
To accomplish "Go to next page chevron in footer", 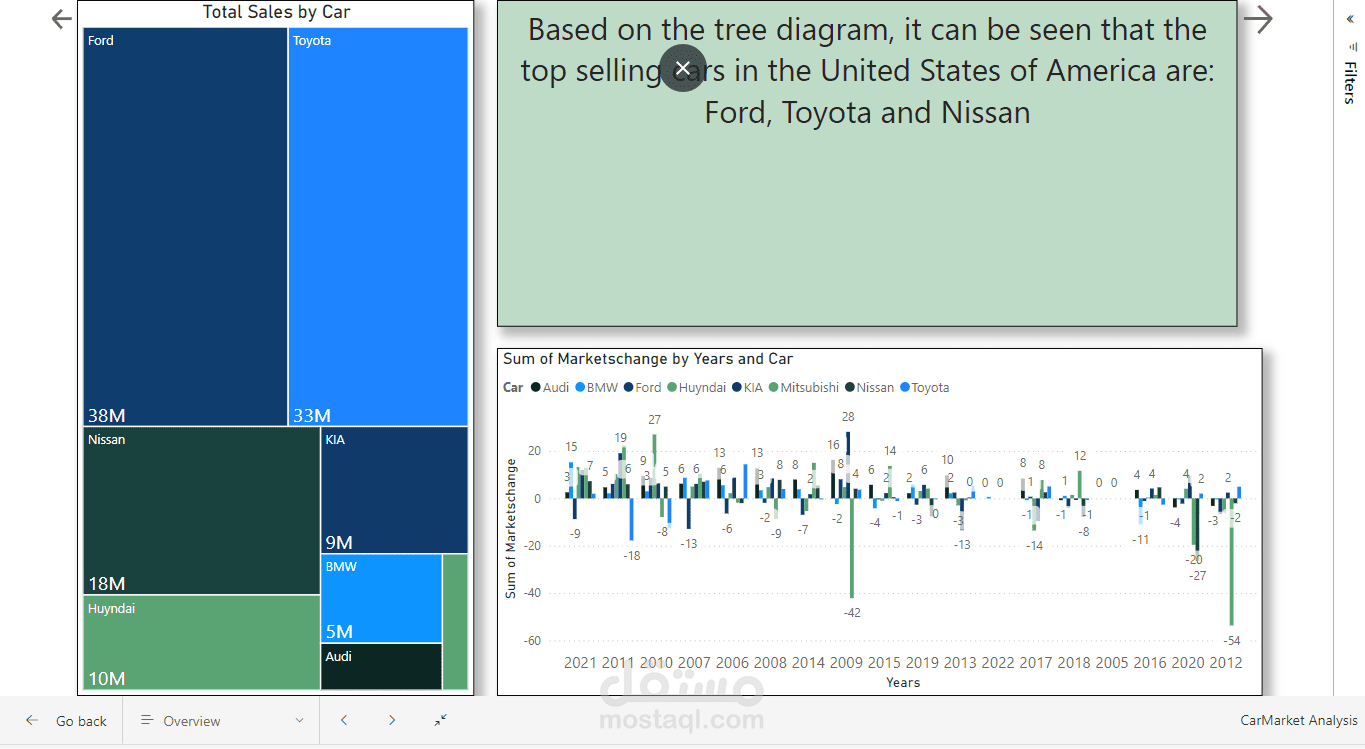I will [x=392, y=721].
